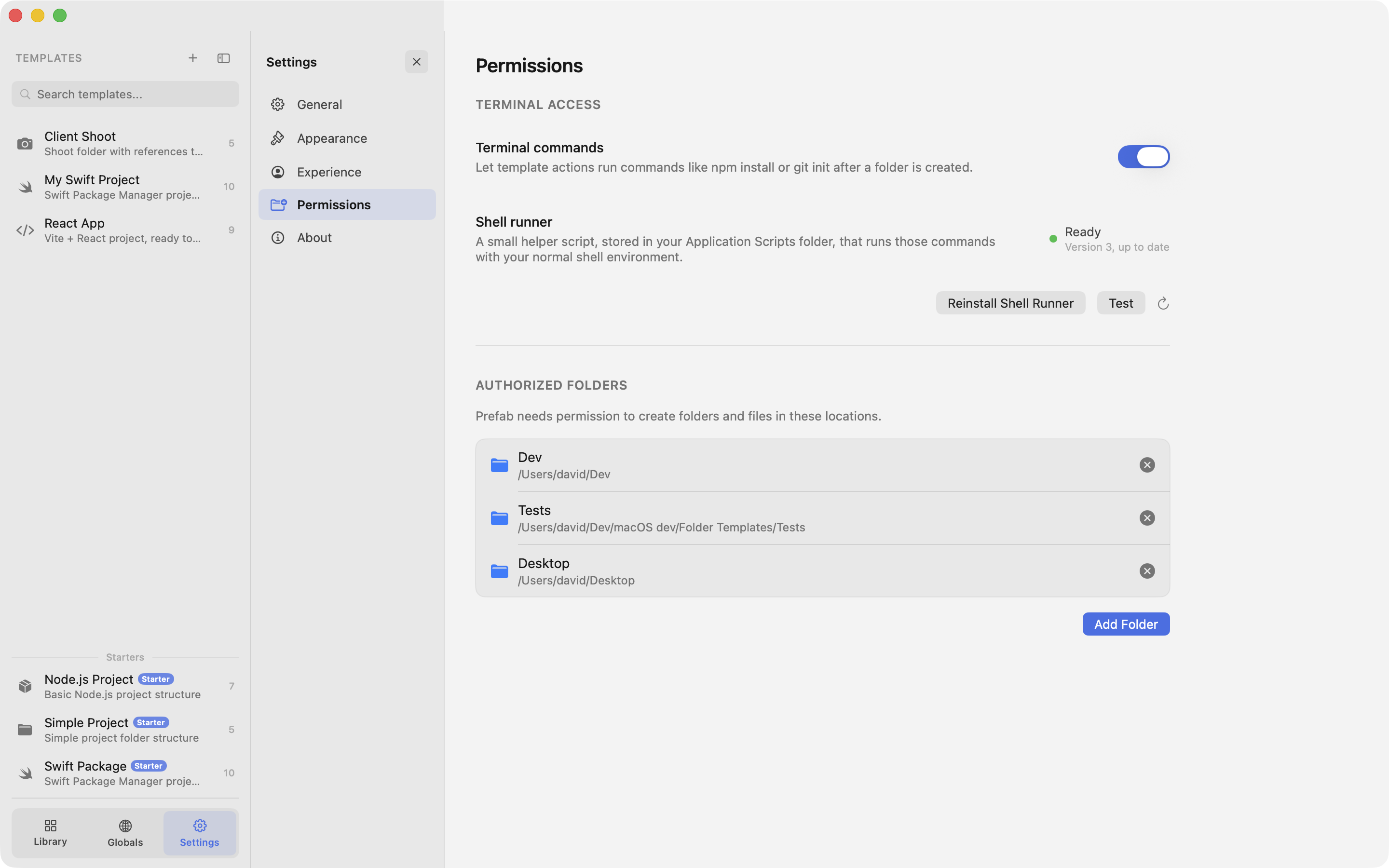The width and height of the screenshot is (1389, 868).
Task: Select the Simple Project starter name
Action: pyautogui.click(x=86, y=723)
